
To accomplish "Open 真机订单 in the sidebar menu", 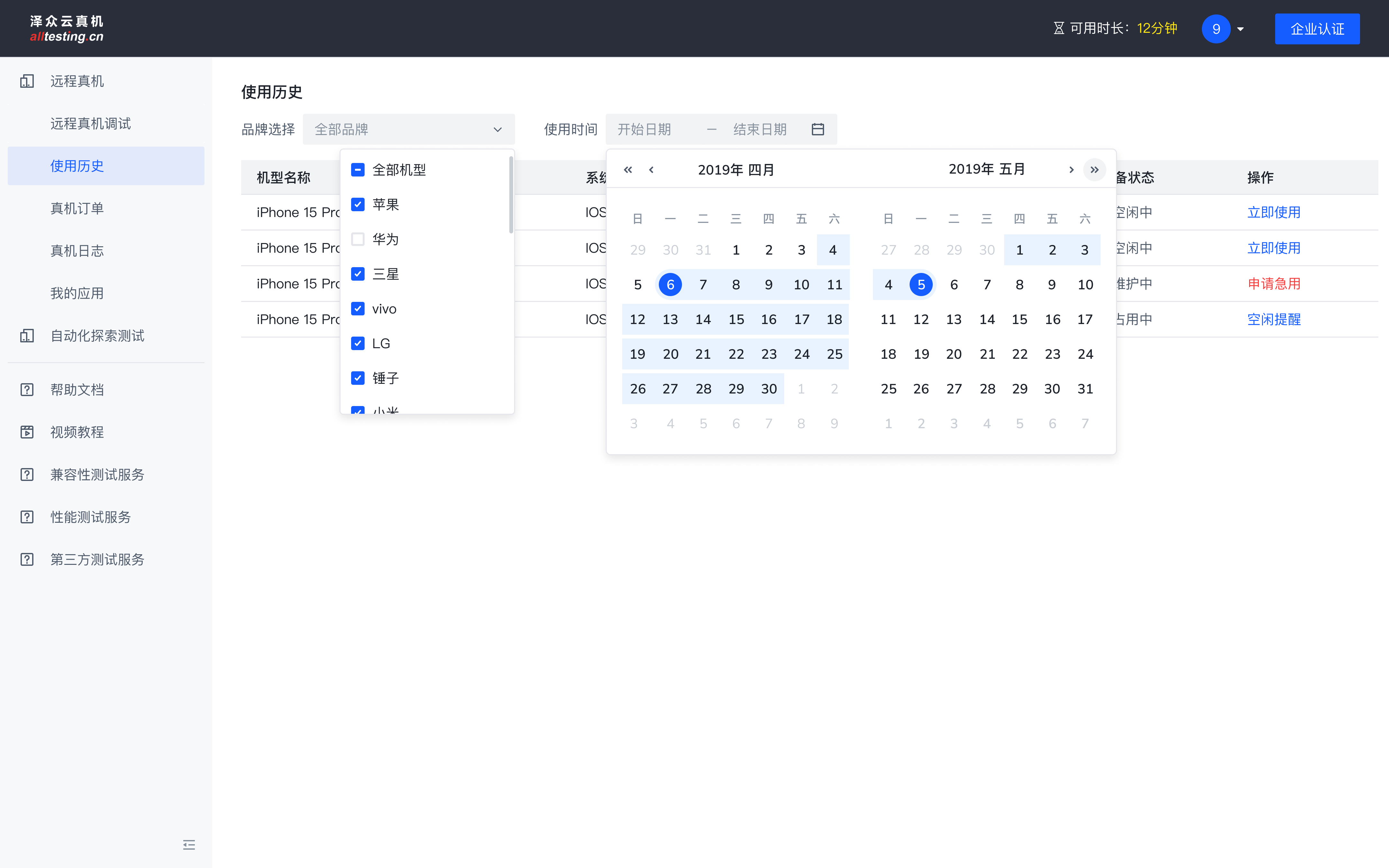I will tap(77, 208).
